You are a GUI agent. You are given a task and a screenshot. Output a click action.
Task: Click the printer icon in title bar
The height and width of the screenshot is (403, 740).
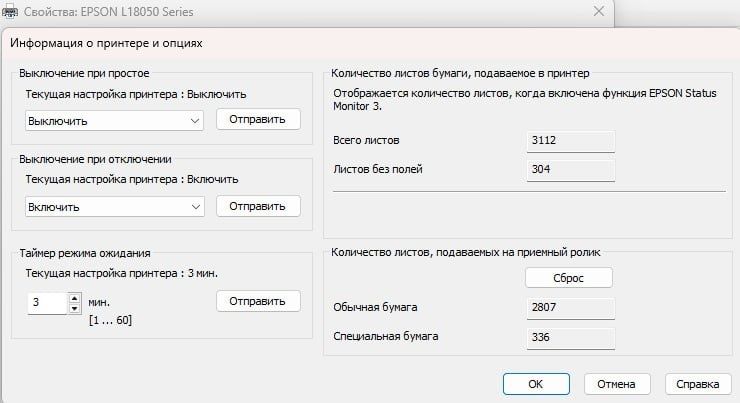[10, 12]
